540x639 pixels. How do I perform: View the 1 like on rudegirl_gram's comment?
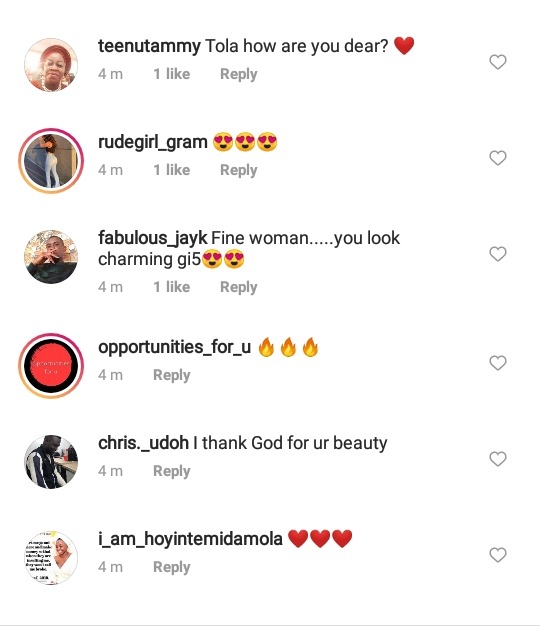[x=172, y=170]
